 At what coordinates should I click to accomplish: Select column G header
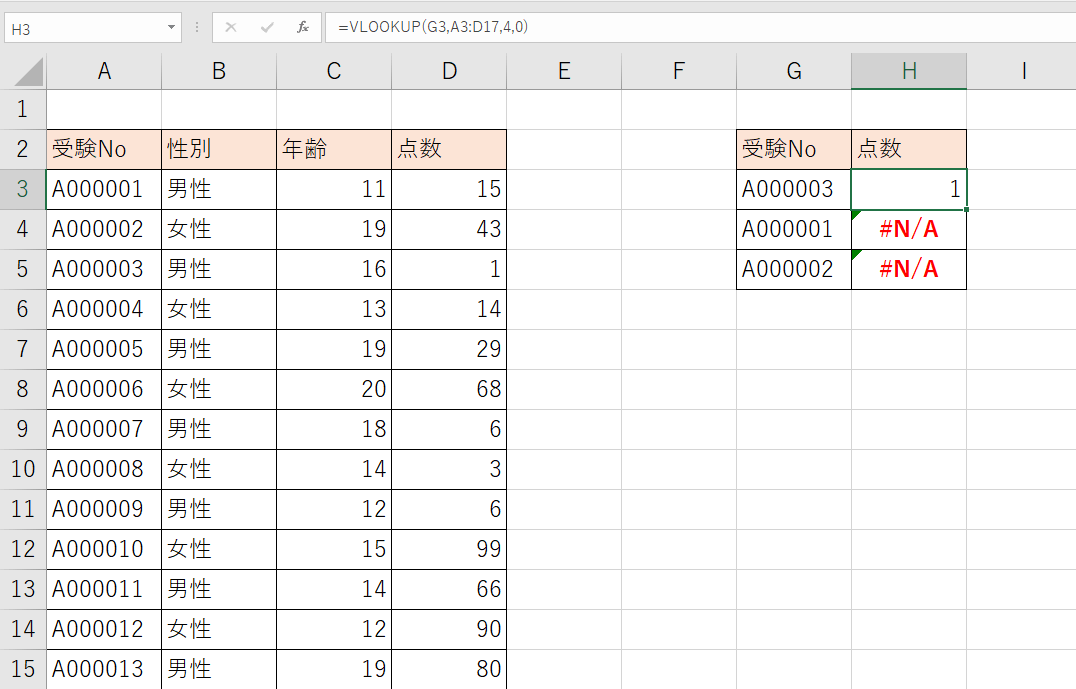[793, 71]
